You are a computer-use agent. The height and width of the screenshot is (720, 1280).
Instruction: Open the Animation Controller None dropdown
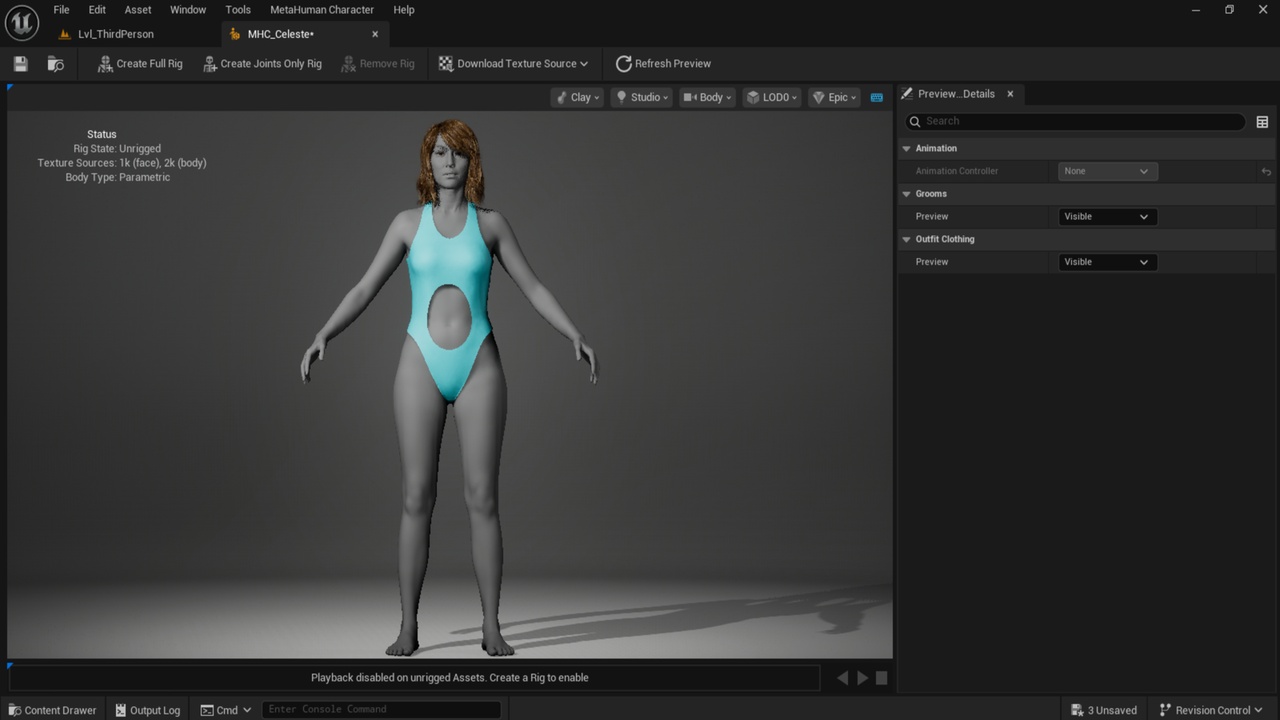pyautogui.click(x=1108, y=171)
